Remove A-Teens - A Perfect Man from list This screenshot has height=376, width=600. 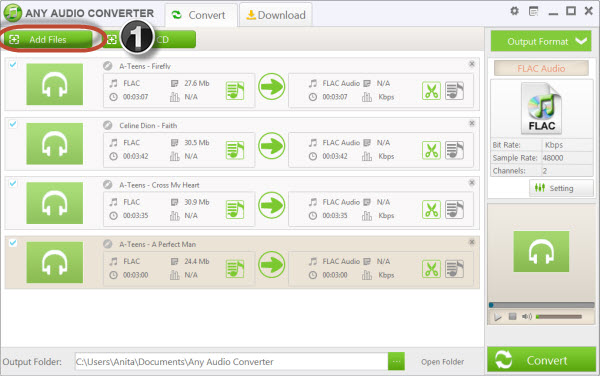click(472, 242)
